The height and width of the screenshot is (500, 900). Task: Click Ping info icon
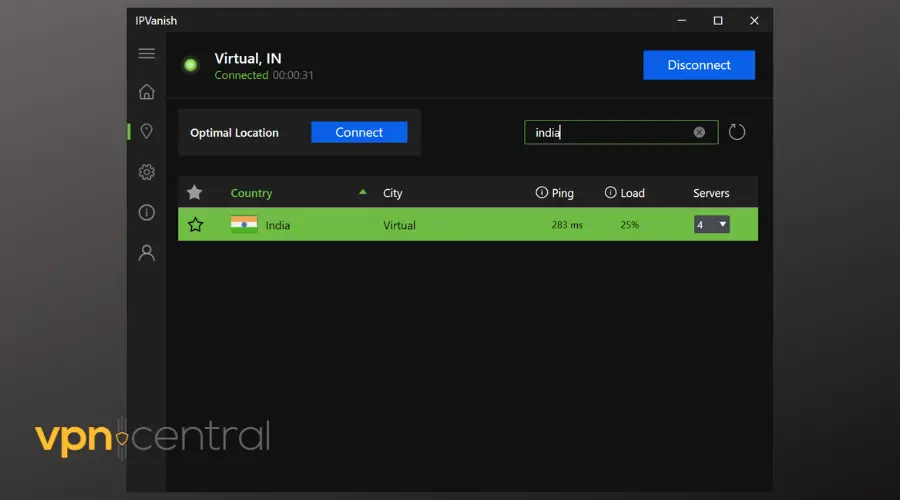coord(541,192)
